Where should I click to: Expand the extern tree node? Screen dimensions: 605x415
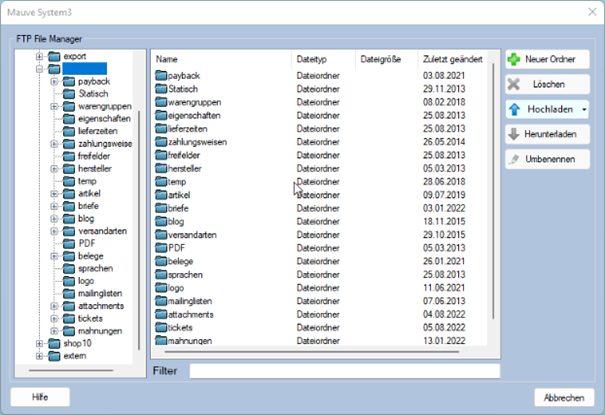click(x=40, y=355)
